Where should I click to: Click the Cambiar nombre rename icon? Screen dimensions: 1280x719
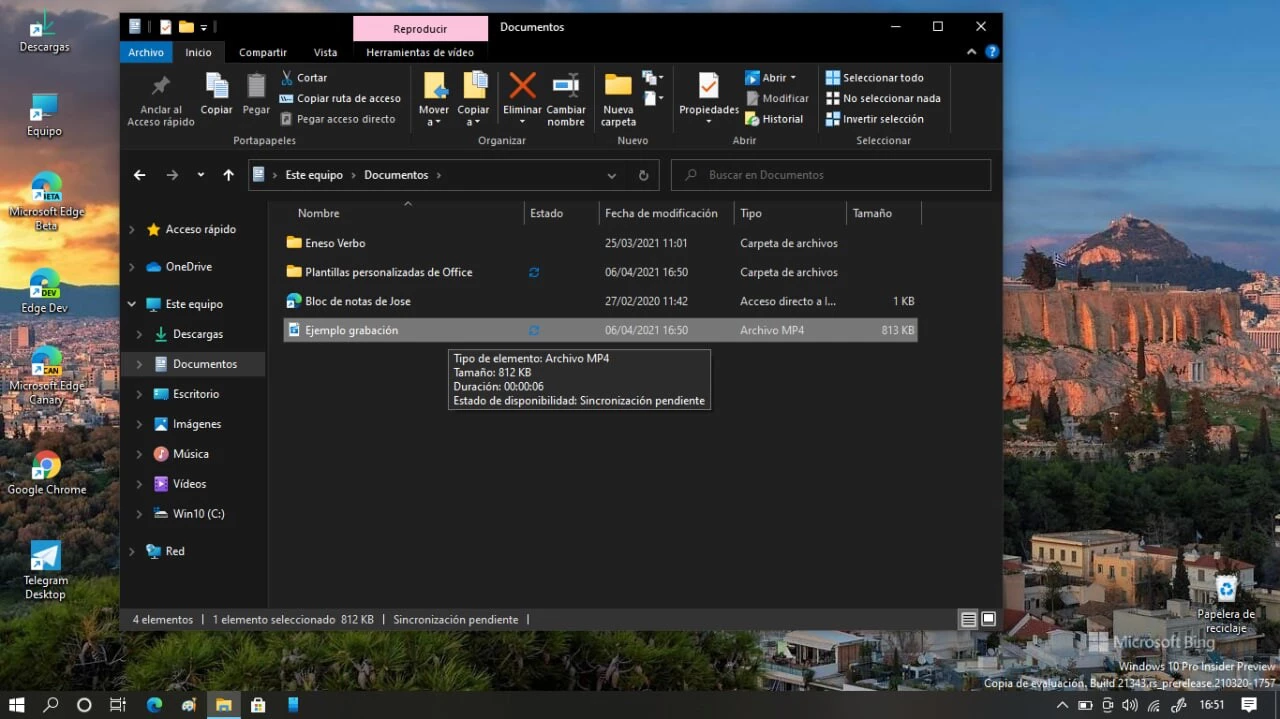(x=566, y=87)
